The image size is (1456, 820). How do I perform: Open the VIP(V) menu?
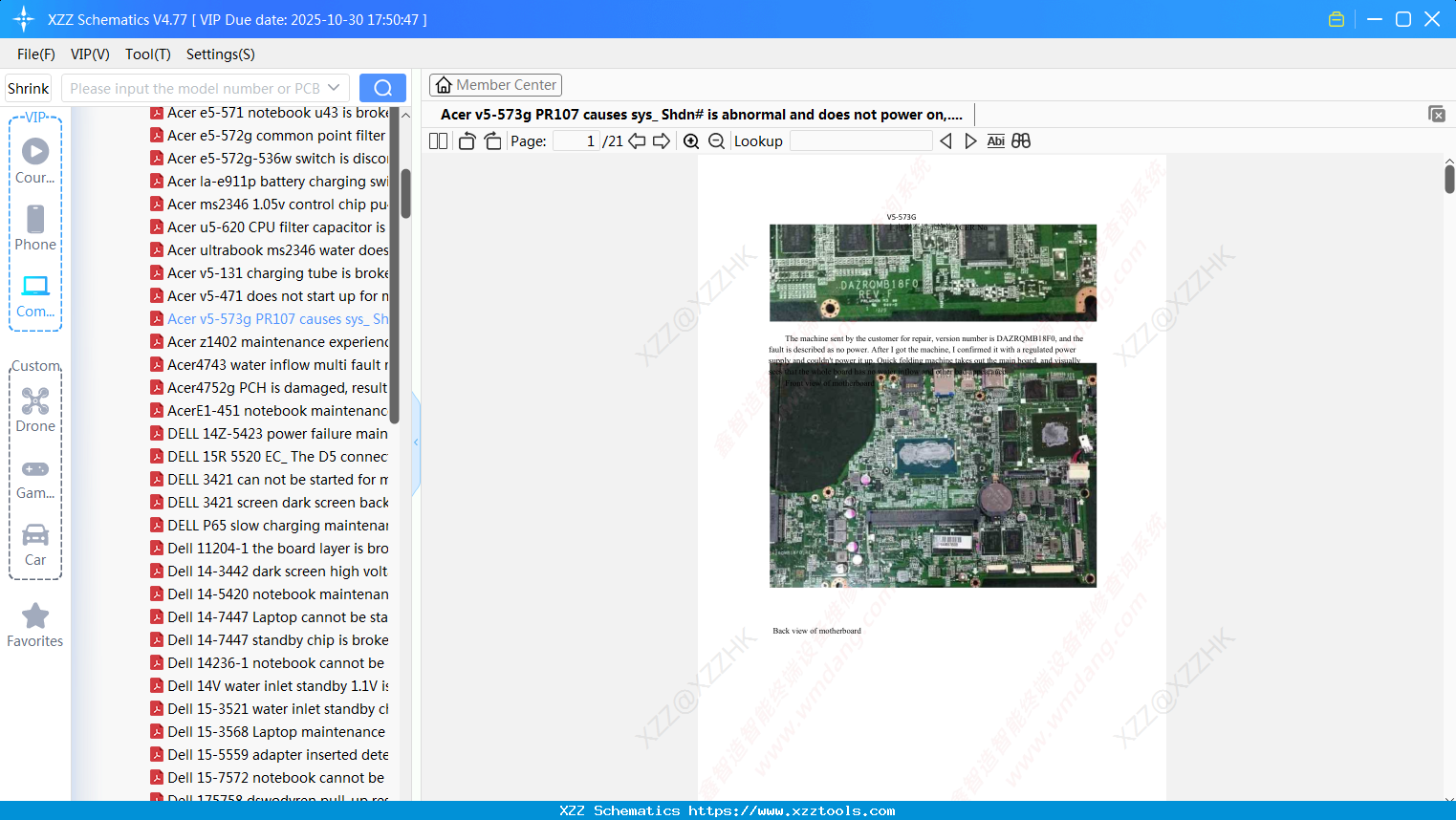(90, 54)
